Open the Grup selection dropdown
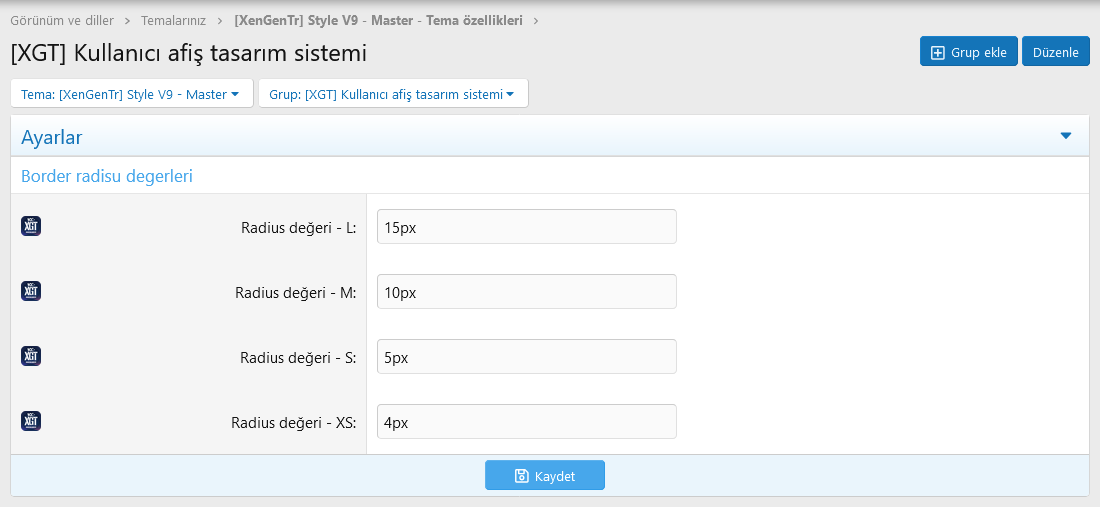 [392, 94]
